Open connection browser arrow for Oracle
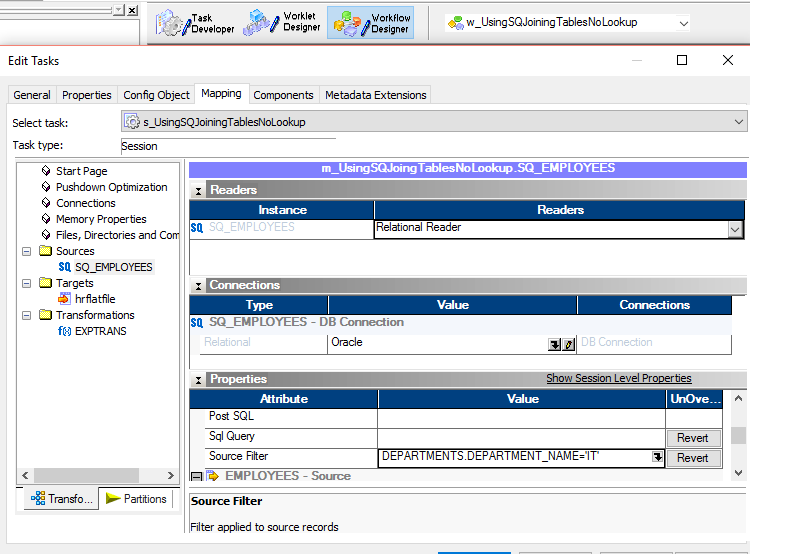Viewport: 811px width, 554px height. point(554,345)
